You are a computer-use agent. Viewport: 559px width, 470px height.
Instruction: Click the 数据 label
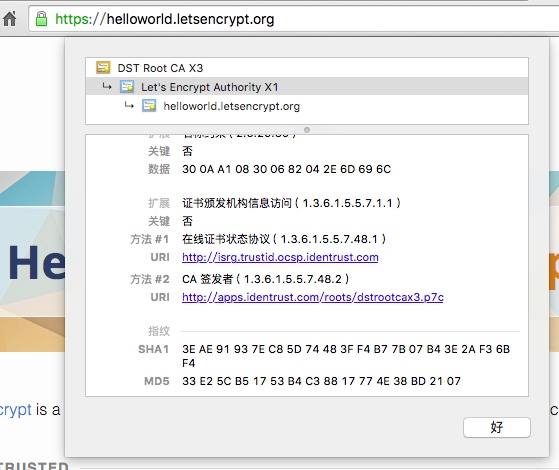pyautogui.click(x=159, y=169)
